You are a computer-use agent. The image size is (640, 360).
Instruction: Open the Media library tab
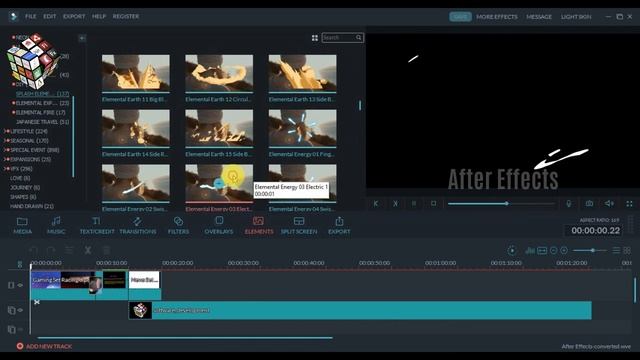[22, 226]
